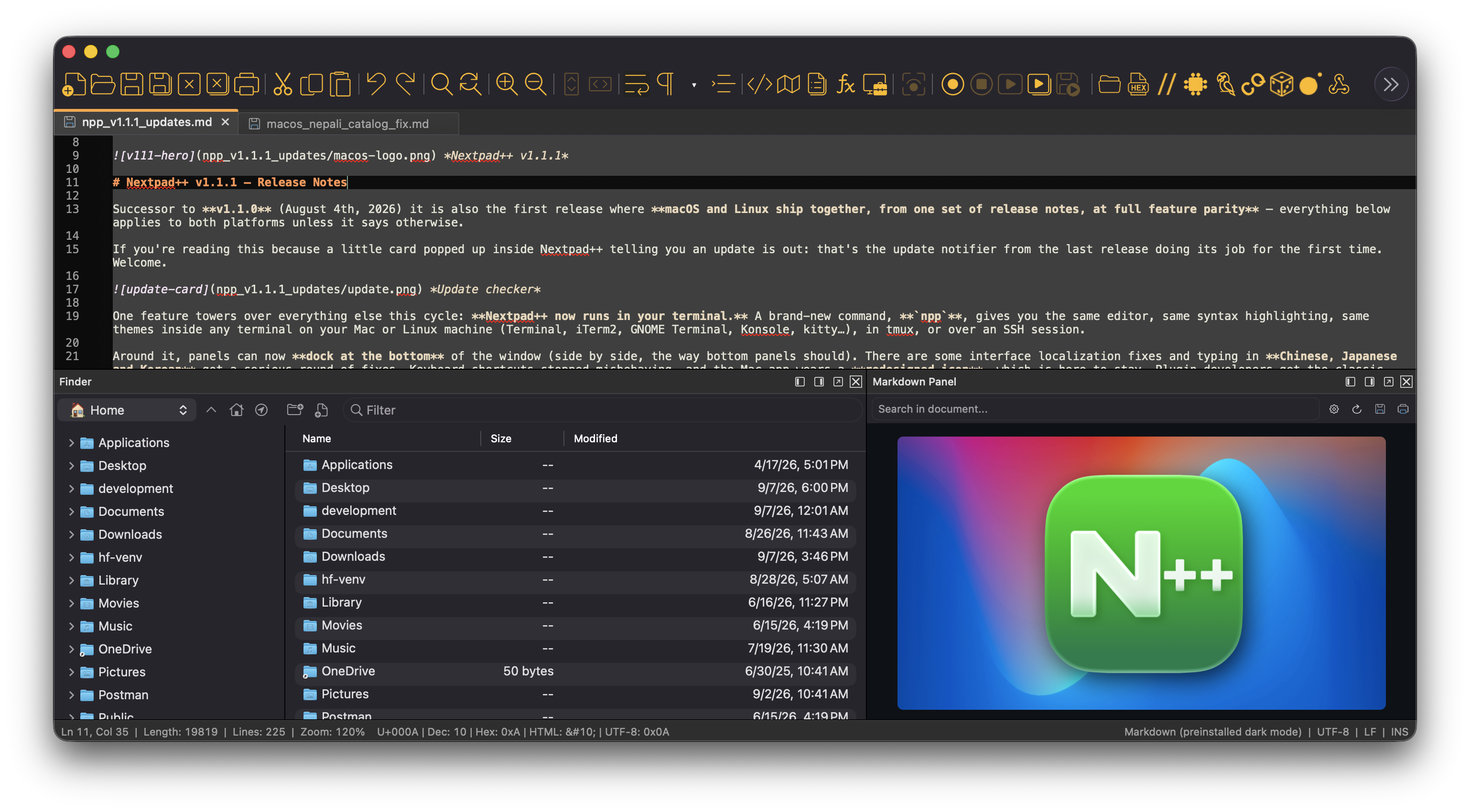This screenshot has height=812, width=1470.
Task: Click the function list fx icon
Action: click(845, 85)
